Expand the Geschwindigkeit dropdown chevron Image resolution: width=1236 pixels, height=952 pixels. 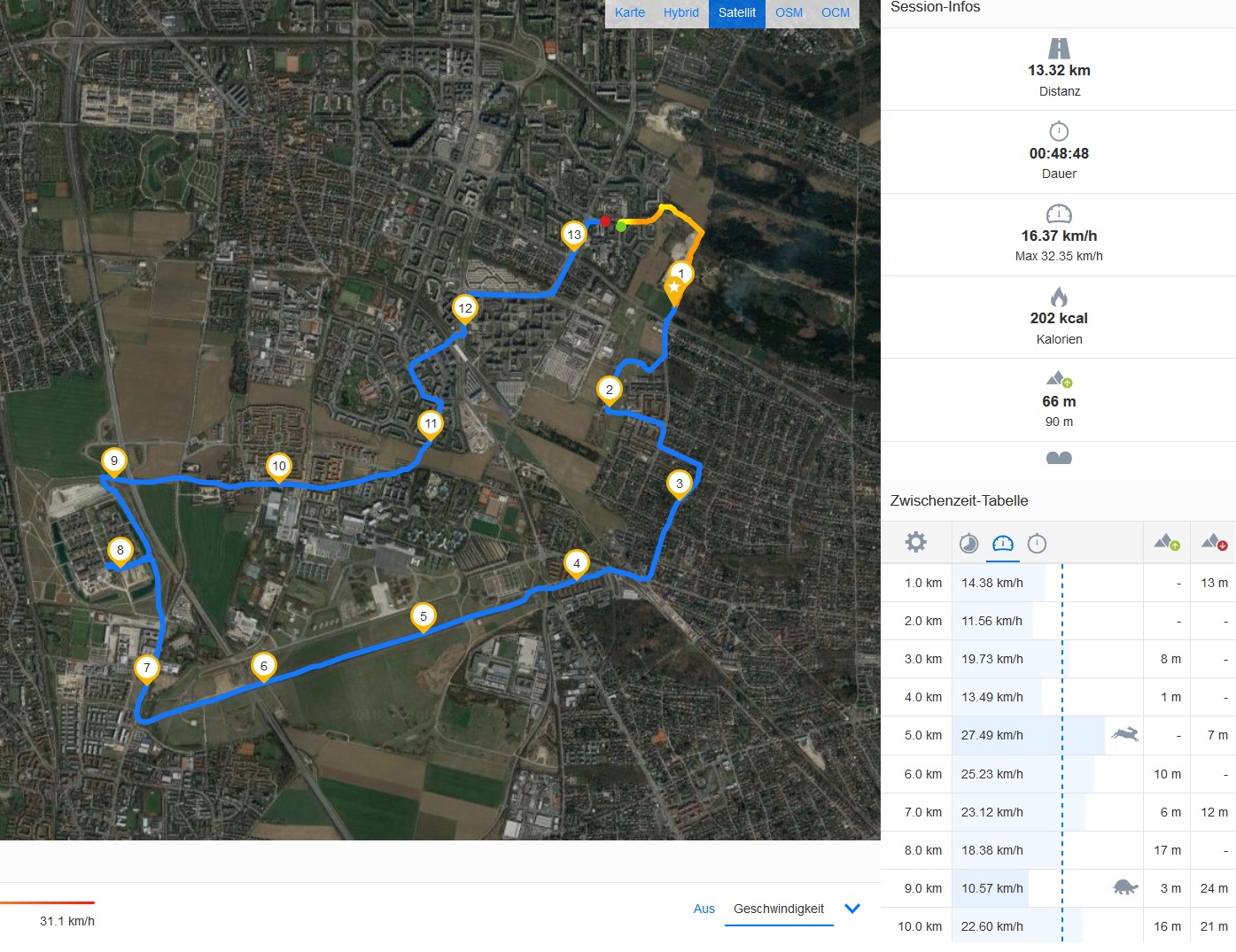[852, 909]
